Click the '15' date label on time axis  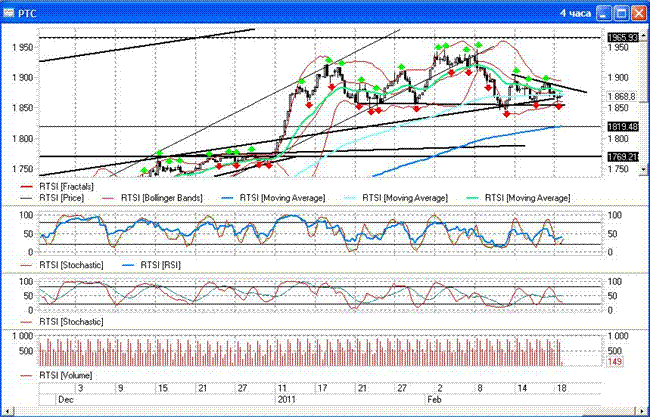pyautogui.click(x=162, y=388)
